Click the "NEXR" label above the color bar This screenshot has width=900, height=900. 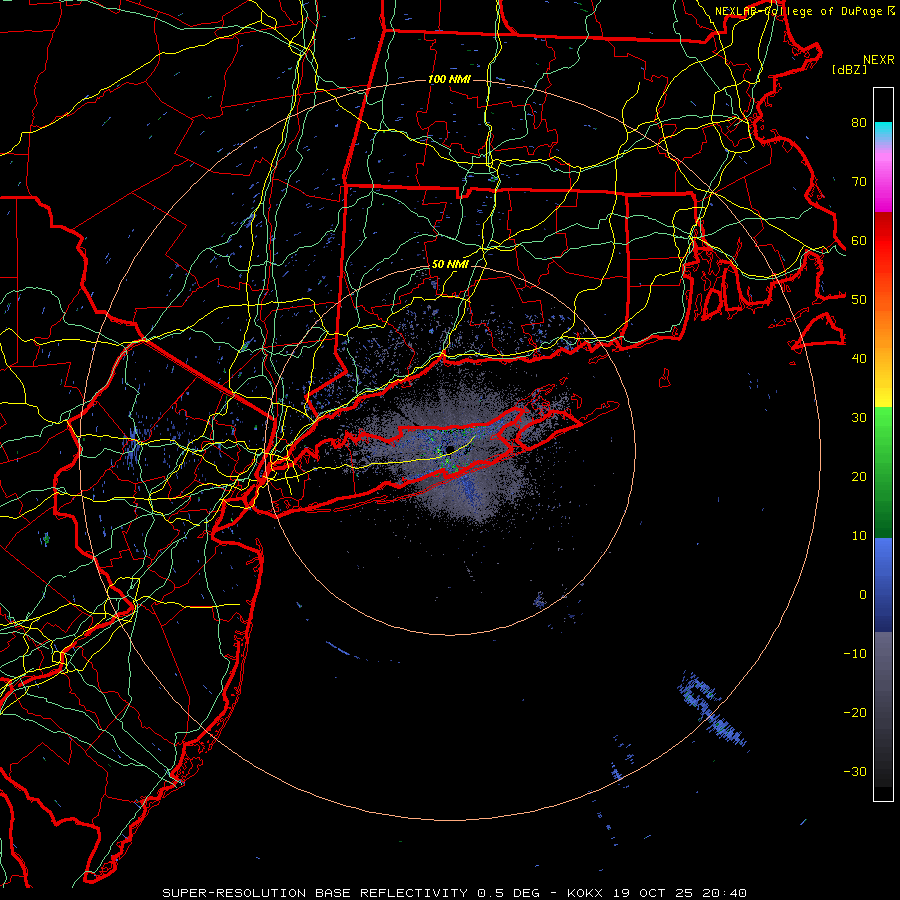coord(879,60)
